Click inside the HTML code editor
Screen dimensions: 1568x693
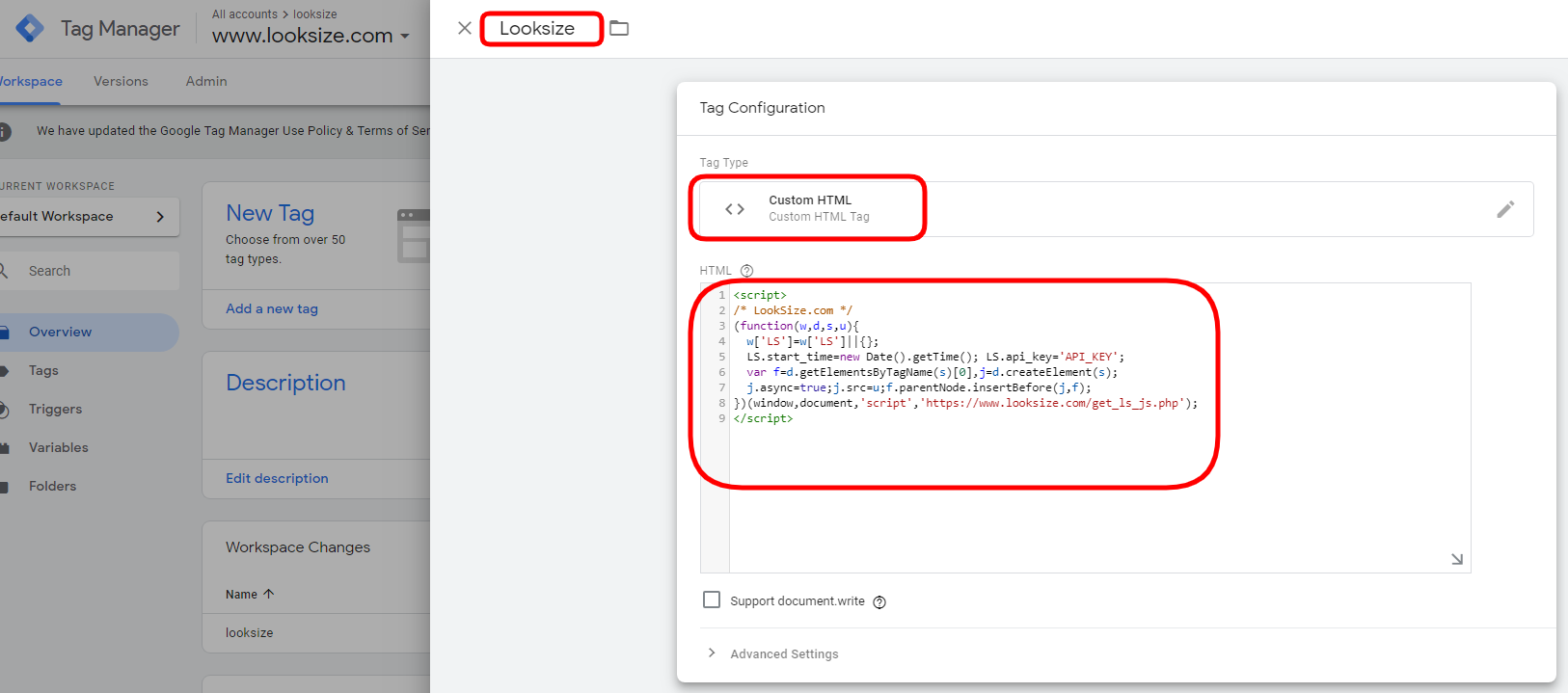[1099, 428]
